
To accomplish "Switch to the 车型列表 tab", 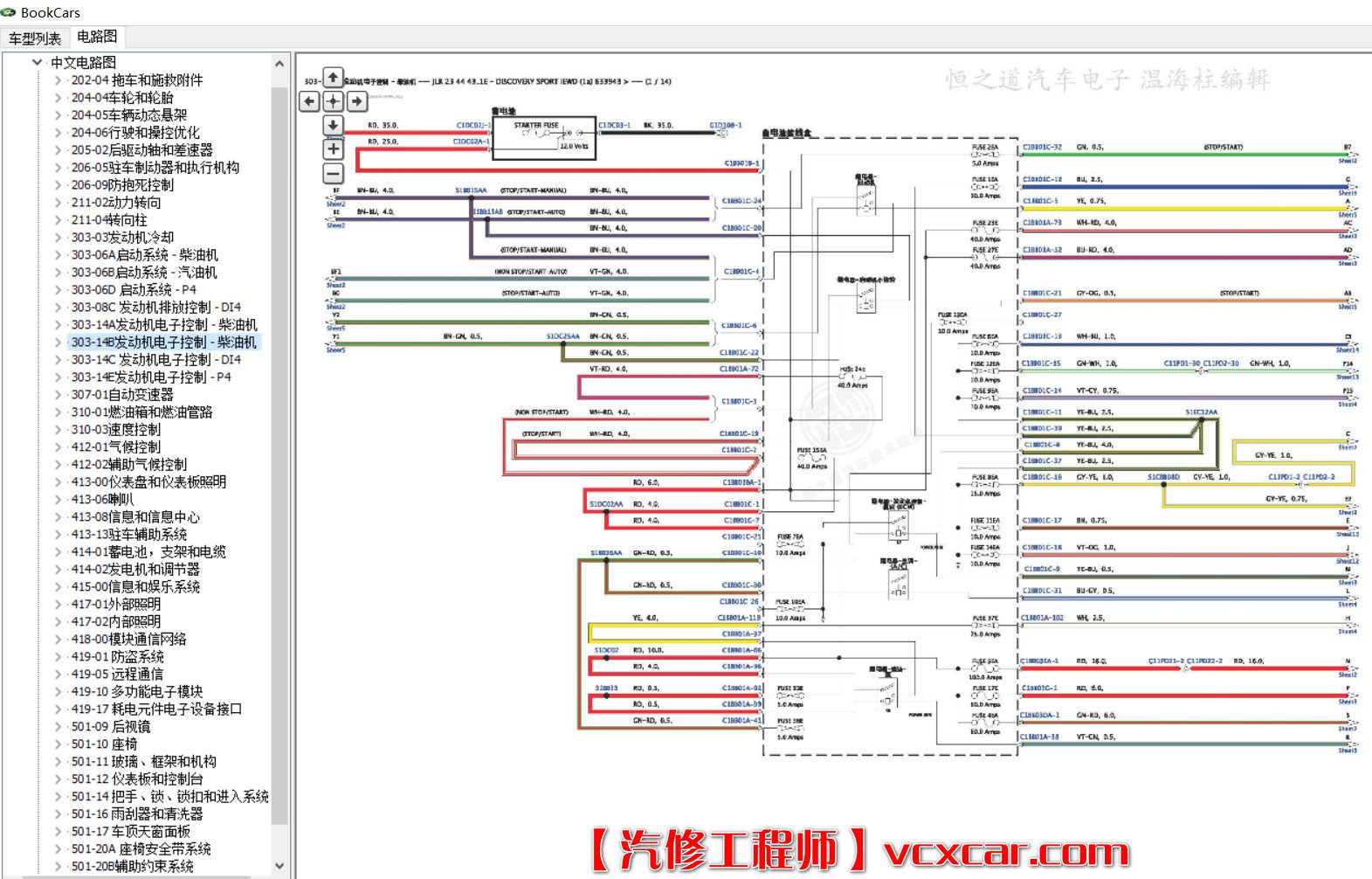I will (x=35, y=38).
